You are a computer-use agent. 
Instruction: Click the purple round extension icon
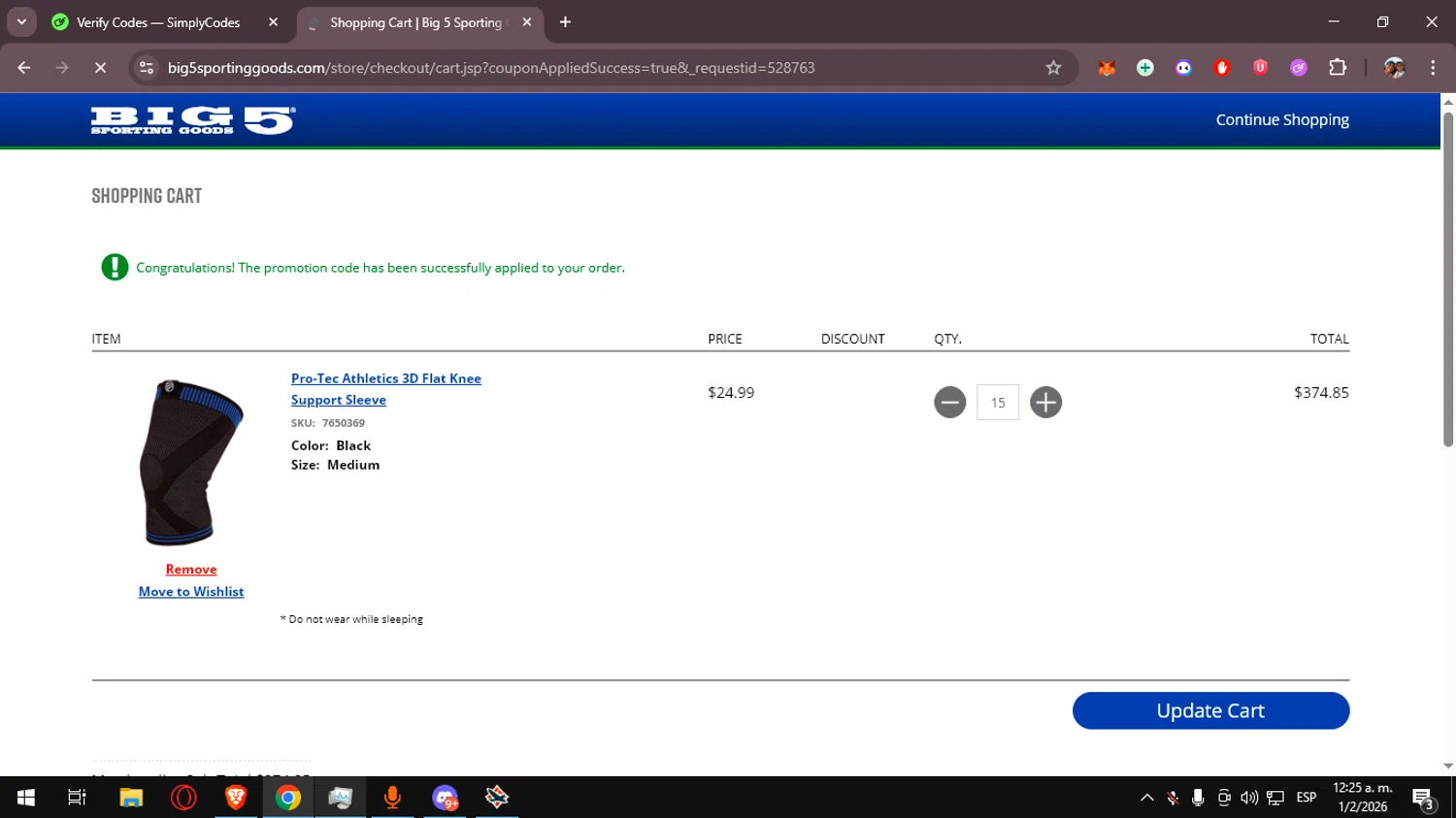[1183, 68]
